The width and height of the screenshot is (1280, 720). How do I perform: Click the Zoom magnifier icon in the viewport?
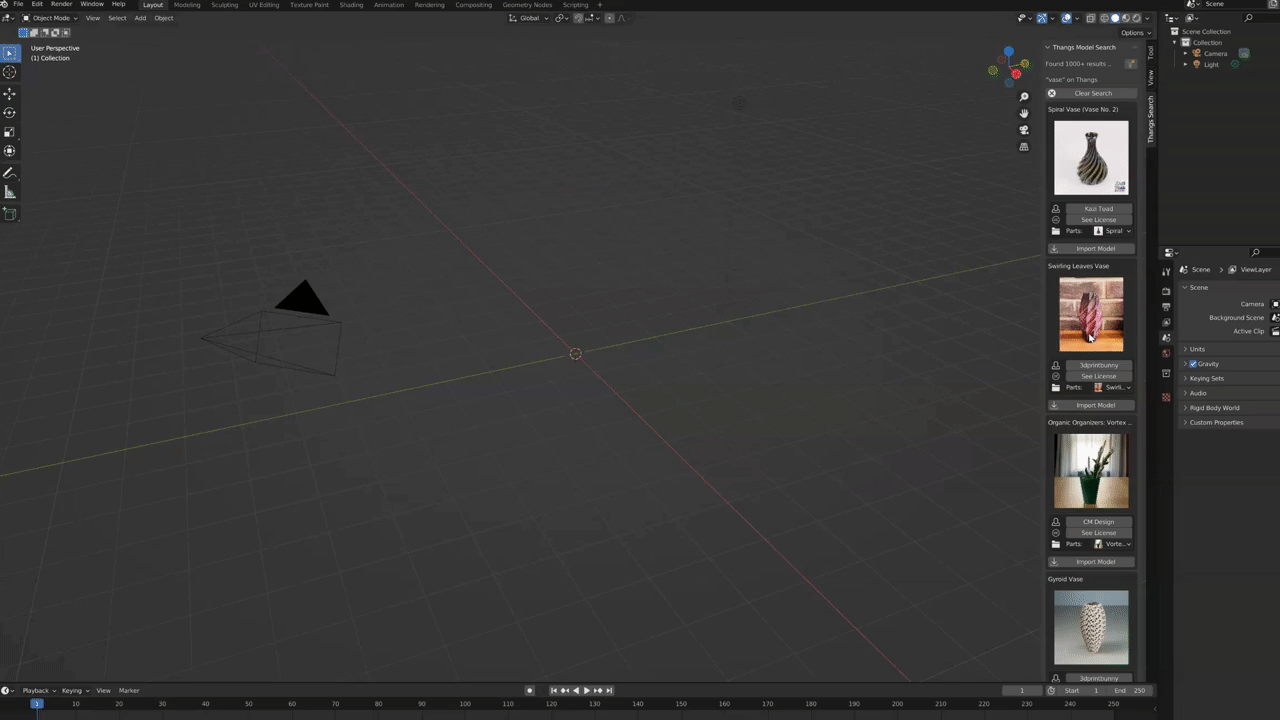1023,96
